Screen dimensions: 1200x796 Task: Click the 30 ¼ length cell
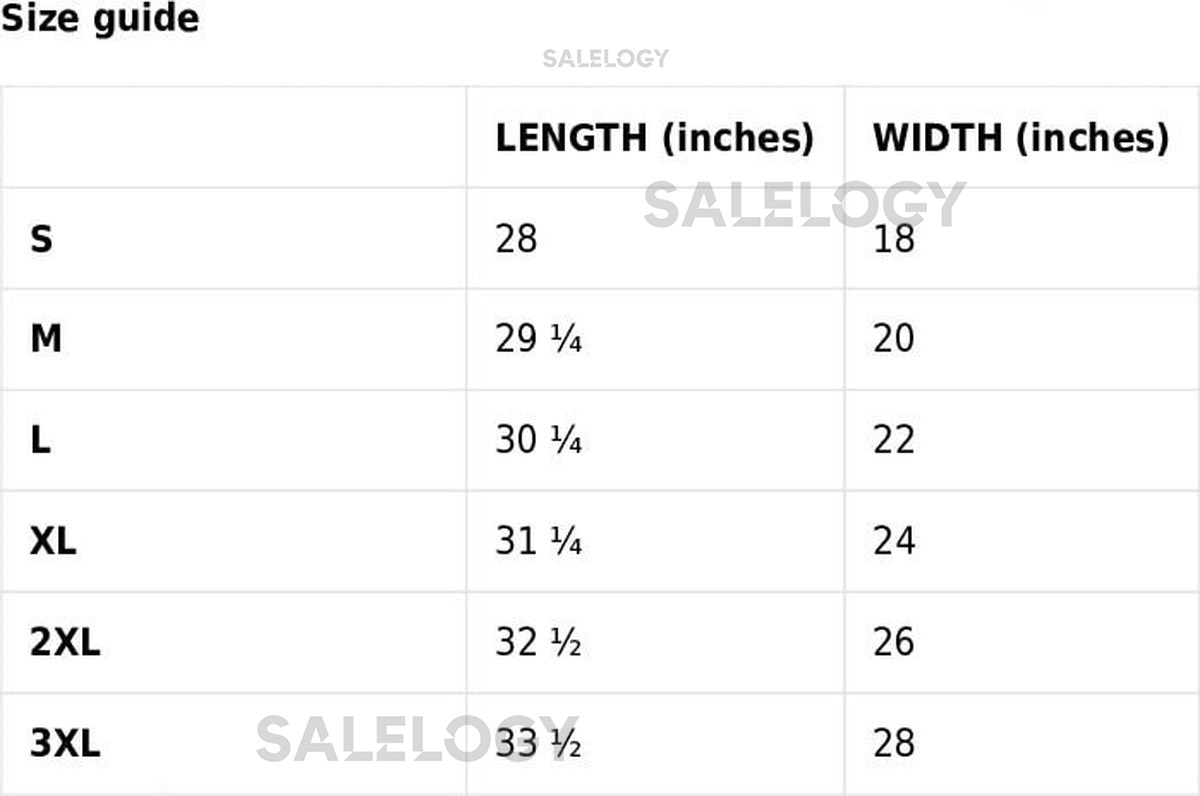pyautogui.click(x=538, y=441)
